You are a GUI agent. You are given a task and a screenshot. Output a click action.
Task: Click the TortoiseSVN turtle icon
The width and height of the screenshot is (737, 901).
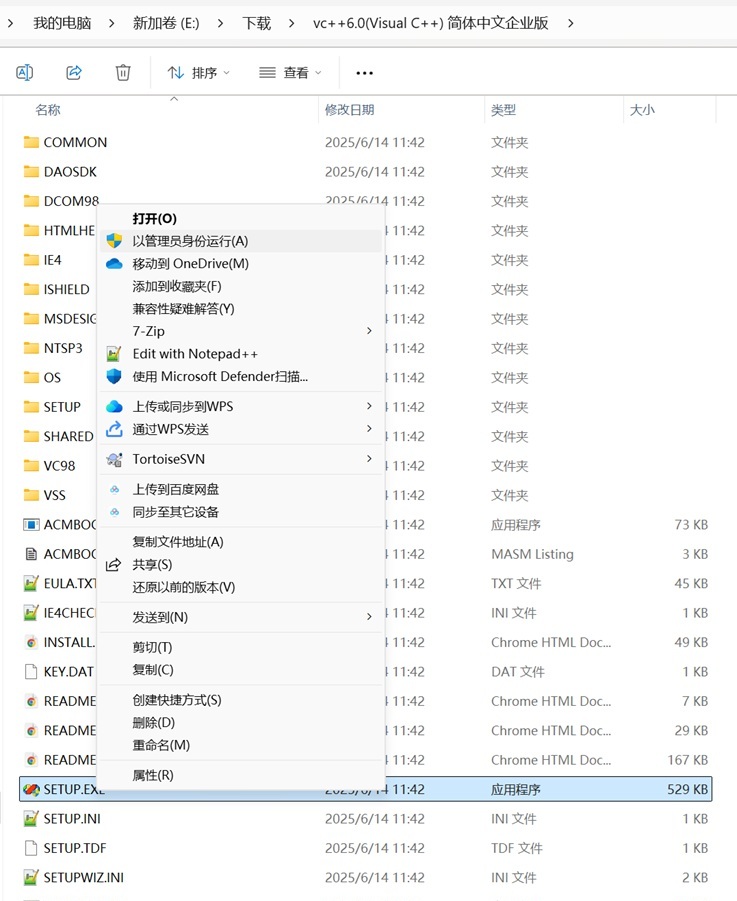click(114, 459)
